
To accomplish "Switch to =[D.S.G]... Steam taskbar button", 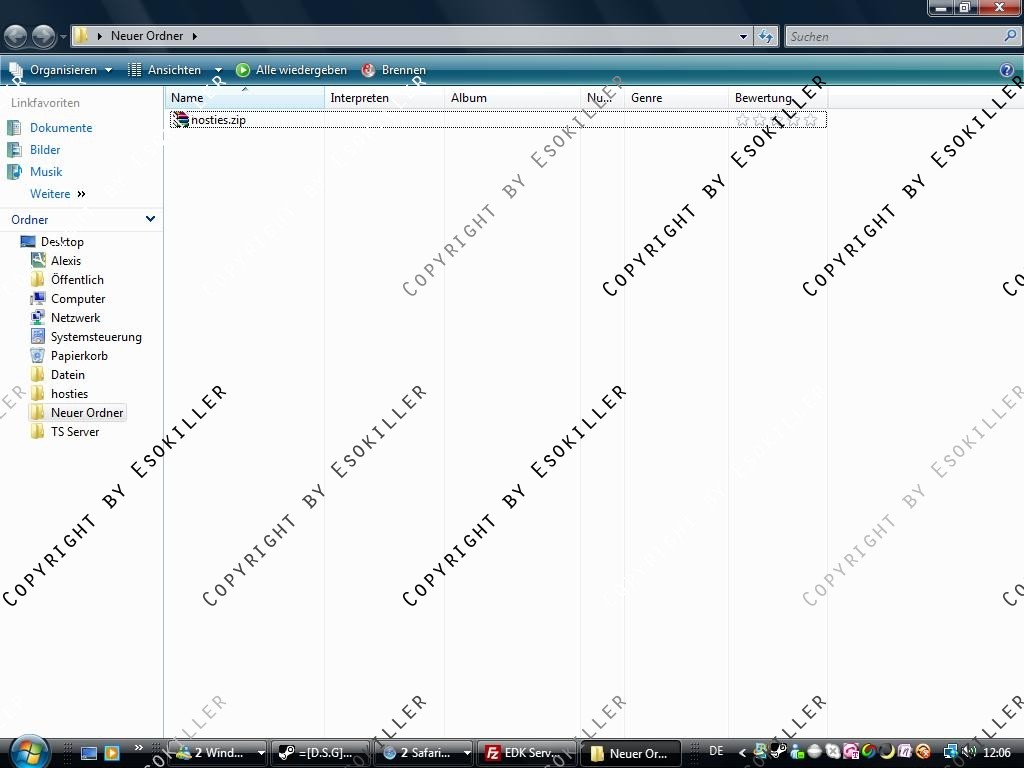I will (320, 753).
